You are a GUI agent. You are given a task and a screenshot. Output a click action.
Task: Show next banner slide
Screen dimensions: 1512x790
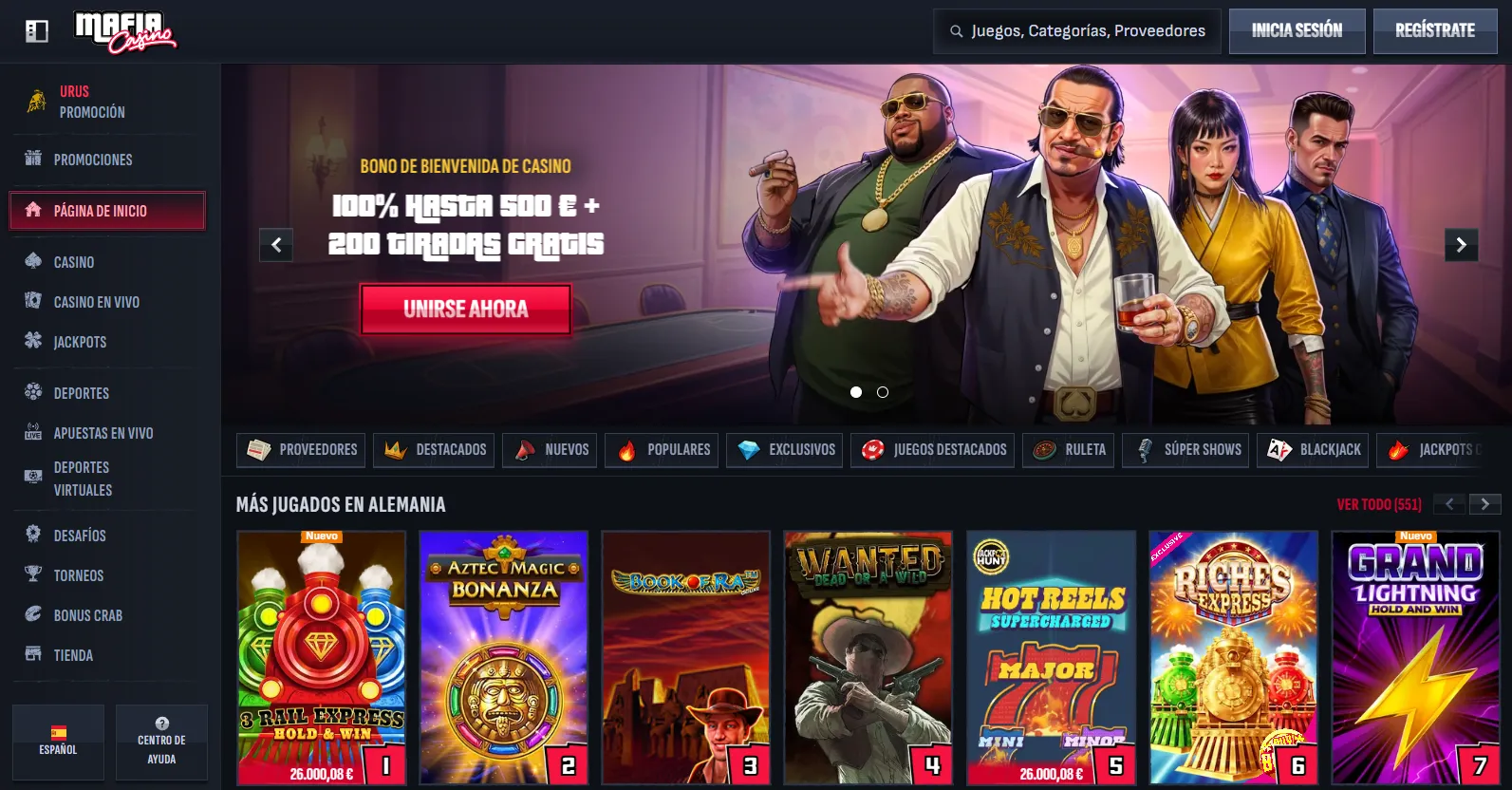1461,245
